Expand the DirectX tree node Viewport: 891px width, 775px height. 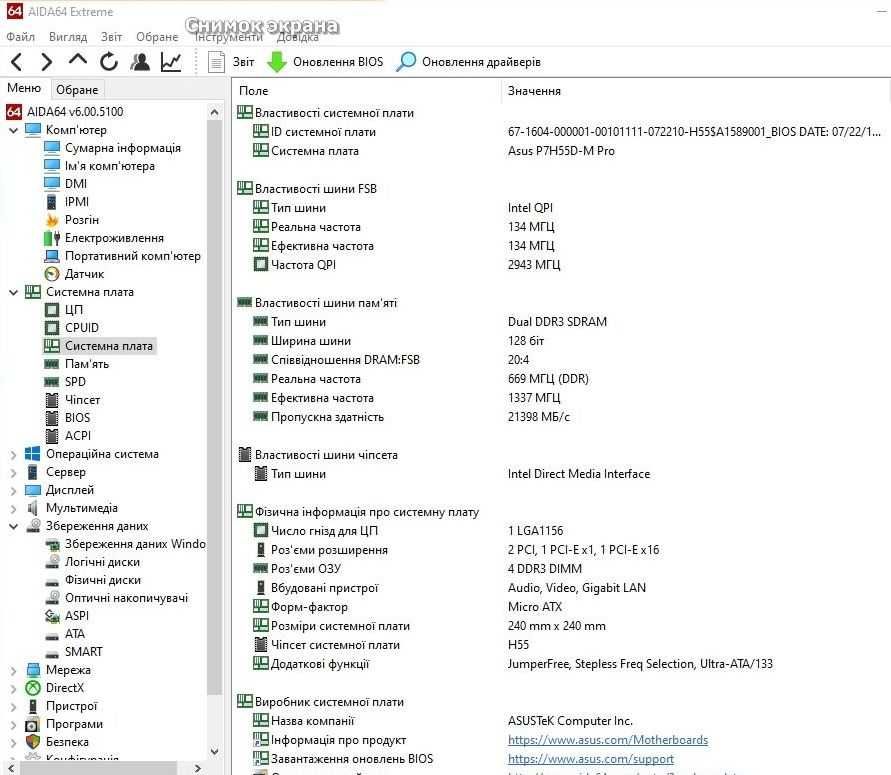(x=14, y=689)
